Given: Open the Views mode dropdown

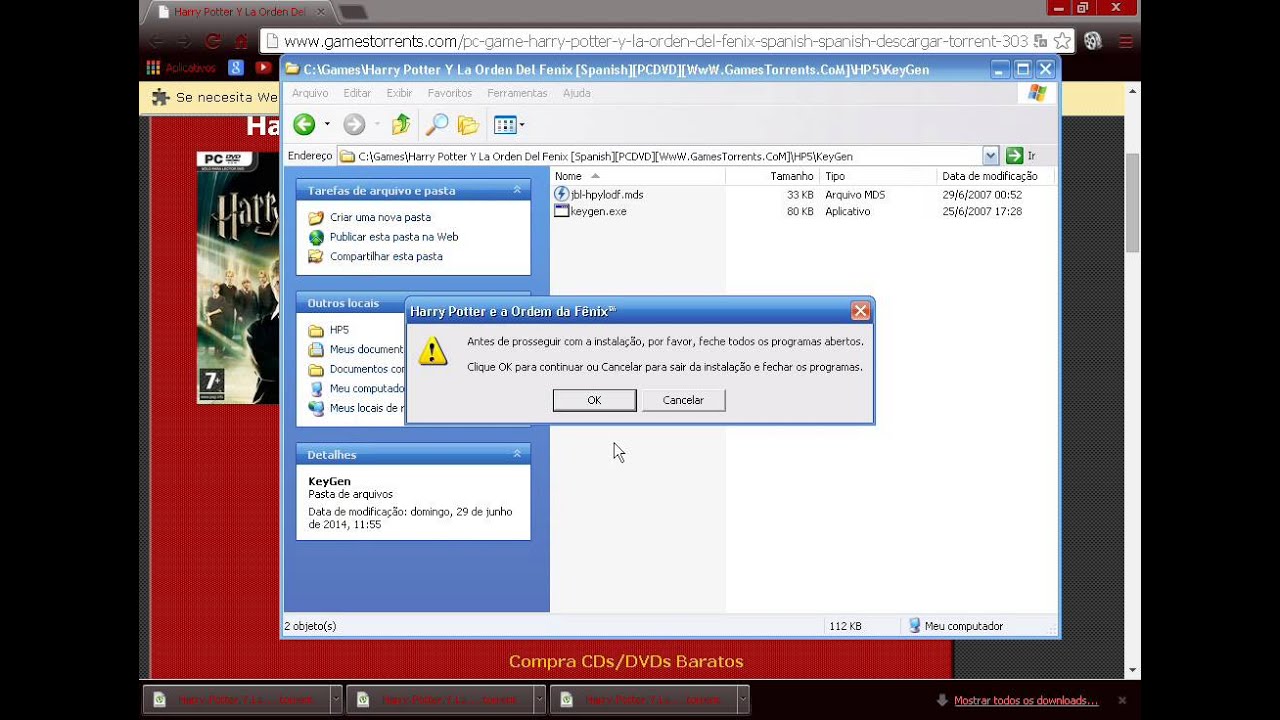Looking at the screenshot, I should coord(509,125).
